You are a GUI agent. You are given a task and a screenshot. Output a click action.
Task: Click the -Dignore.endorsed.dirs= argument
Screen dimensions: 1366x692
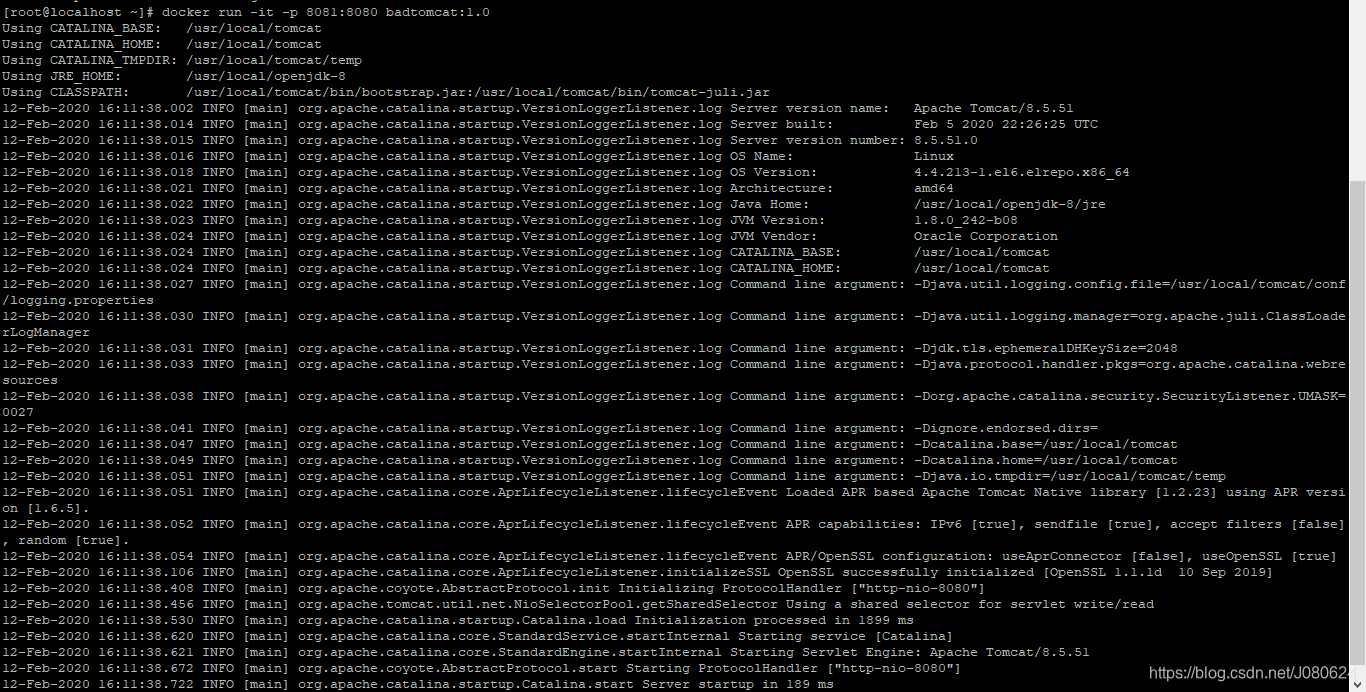point(1006,428)
